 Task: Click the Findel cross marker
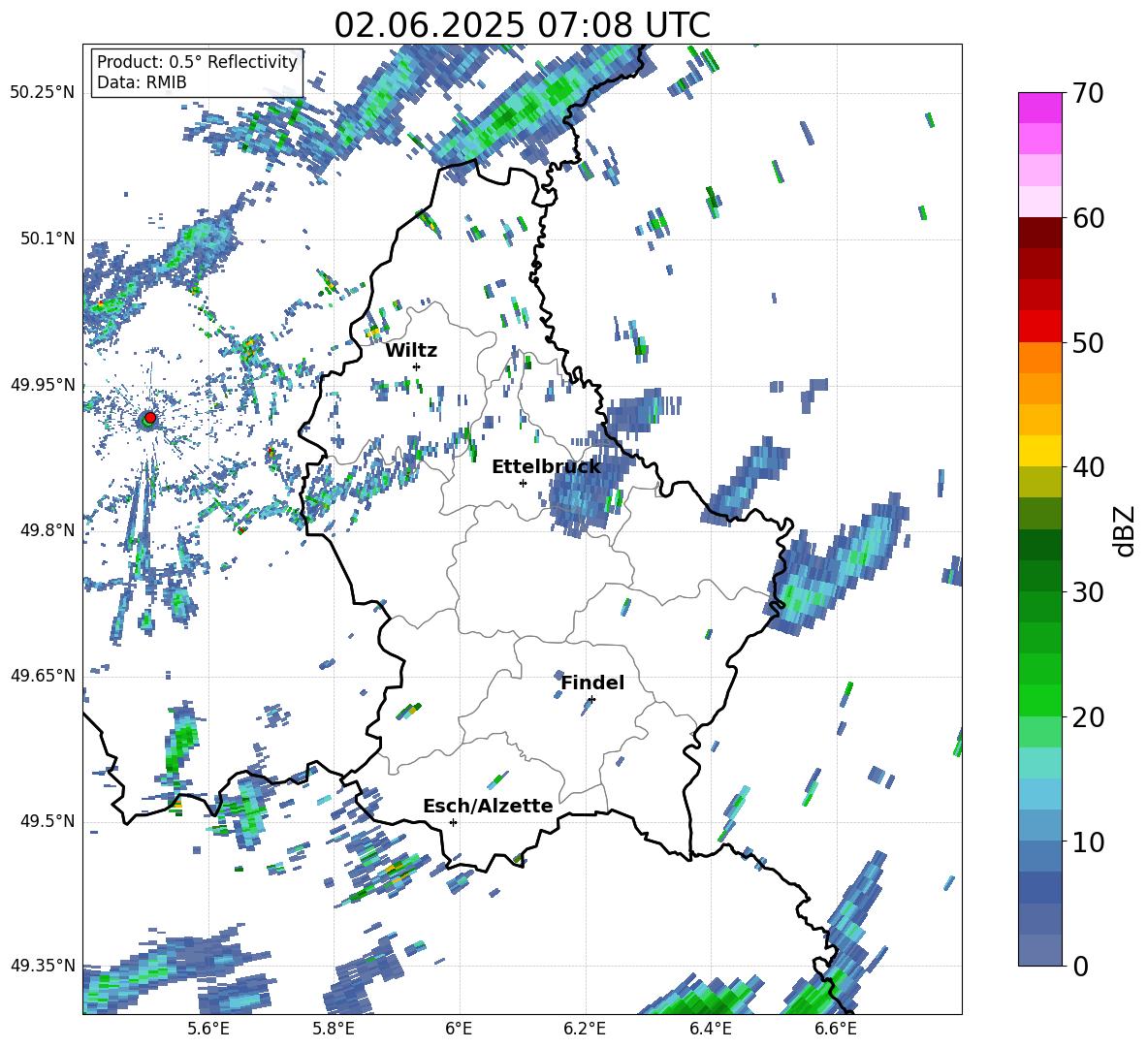pos(591,700)
